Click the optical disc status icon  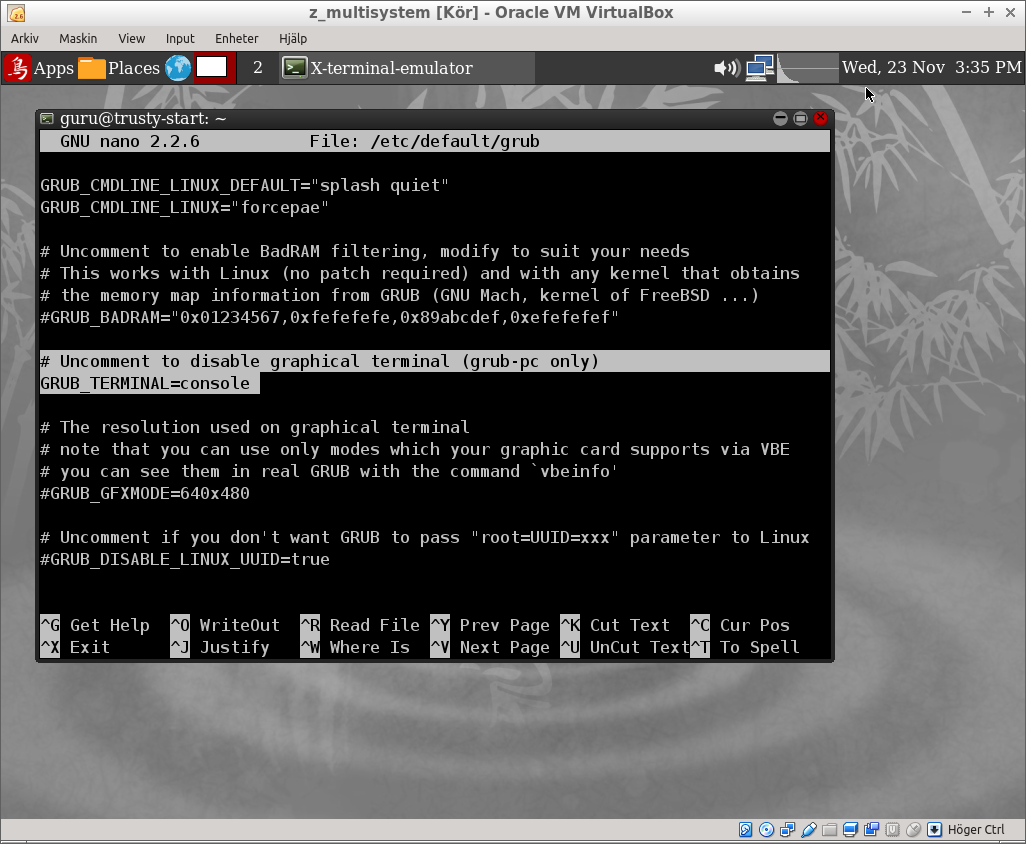(x=767, y=830)
